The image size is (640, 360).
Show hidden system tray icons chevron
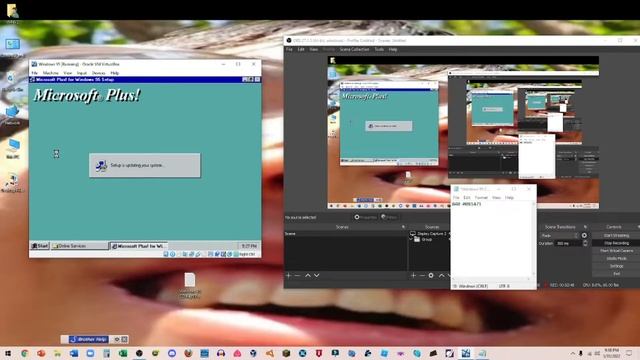pos(573,353)
